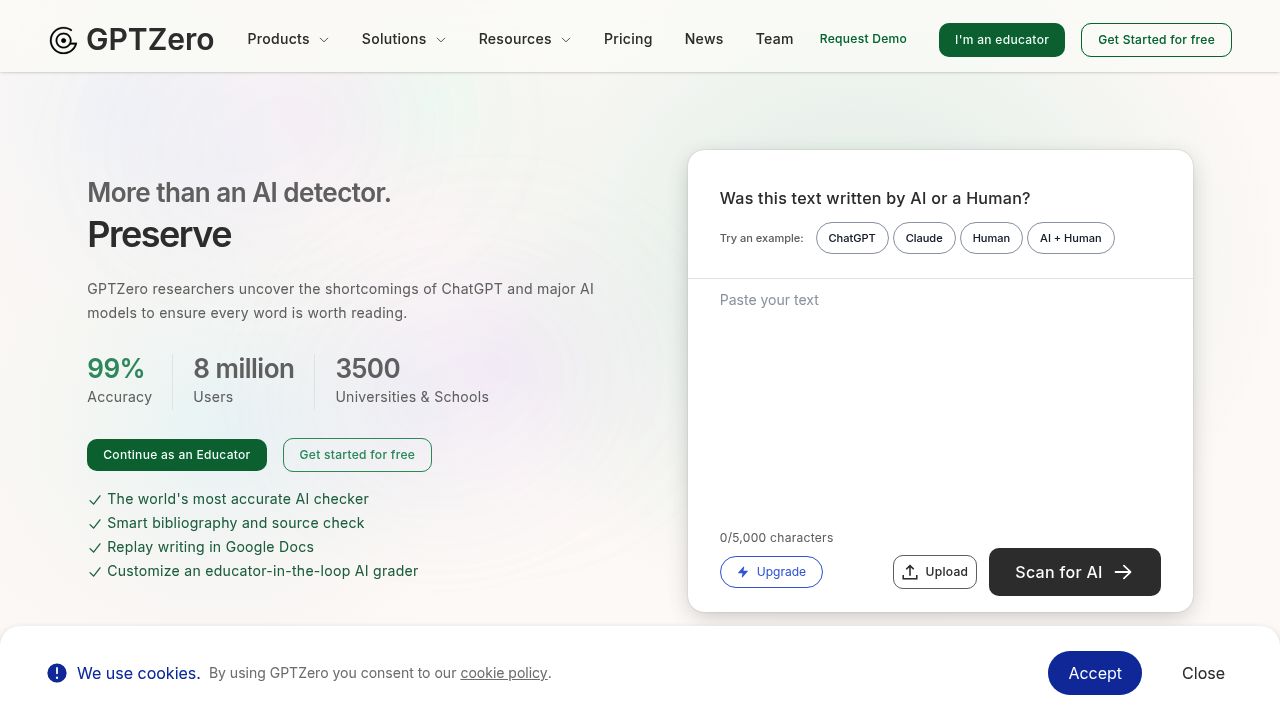Click the arrow icon in Scan for AI
The height and width of the screenshot is (720, 1280).
[1123, 572]
